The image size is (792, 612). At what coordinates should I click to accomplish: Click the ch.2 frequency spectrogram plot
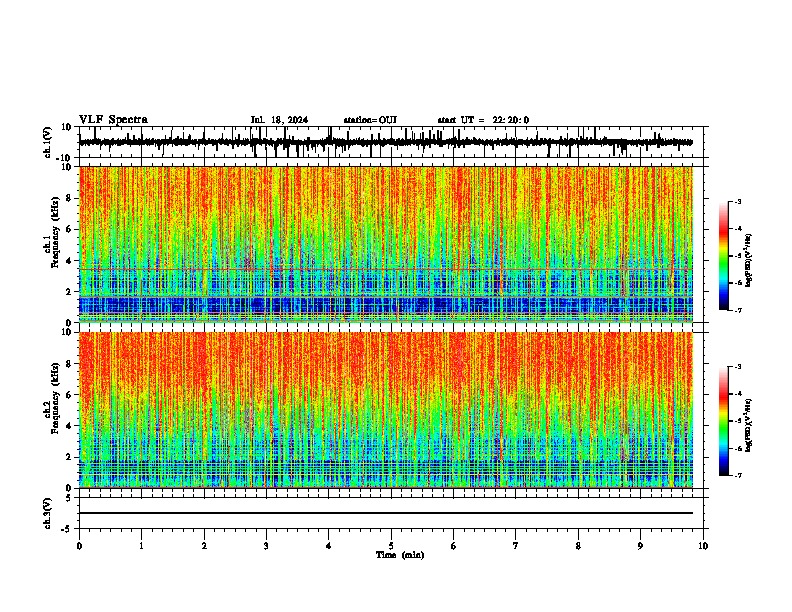386,410
